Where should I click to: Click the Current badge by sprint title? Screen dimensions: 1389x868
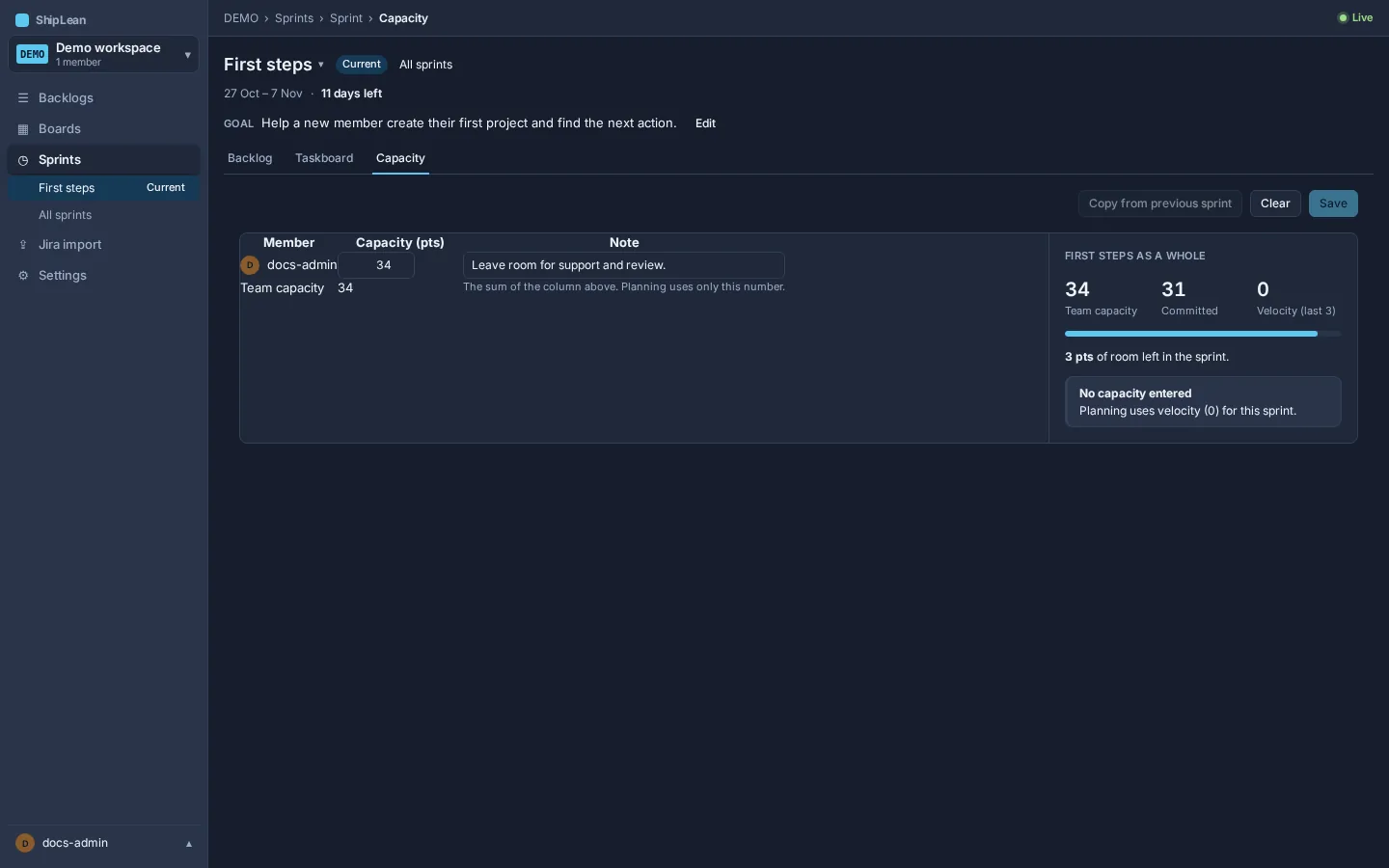(362, 65)
